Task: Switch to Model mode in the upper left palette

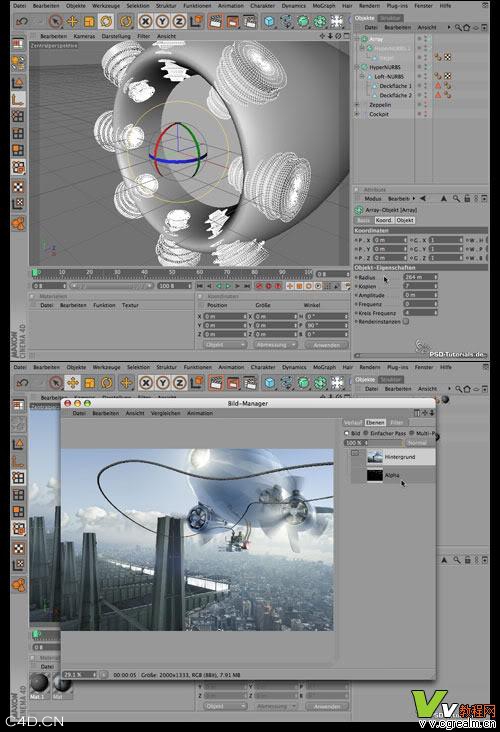Action: (x=18, y=83)
